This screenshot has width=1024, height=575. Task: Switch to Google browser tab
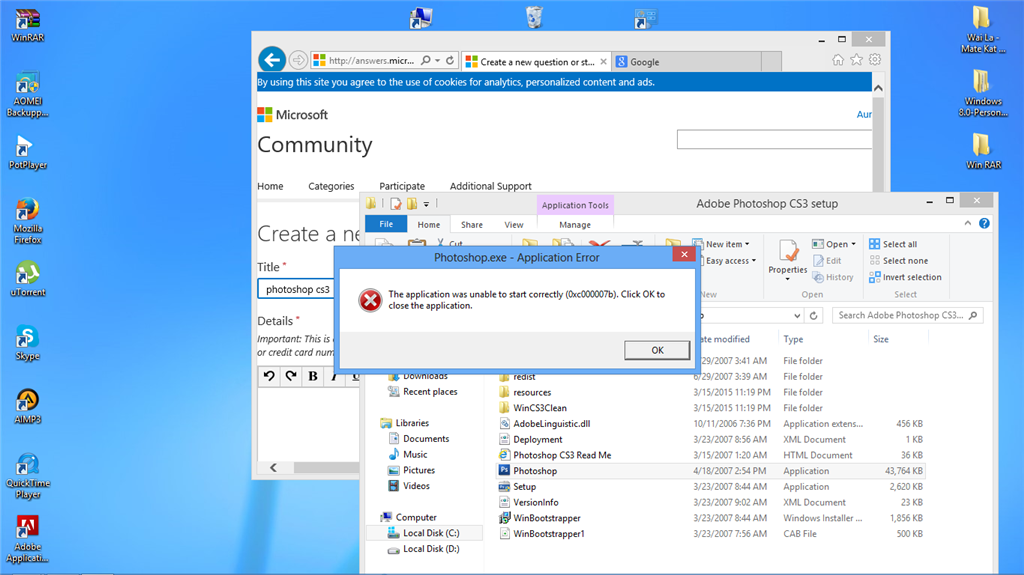(x=686, y=61)
